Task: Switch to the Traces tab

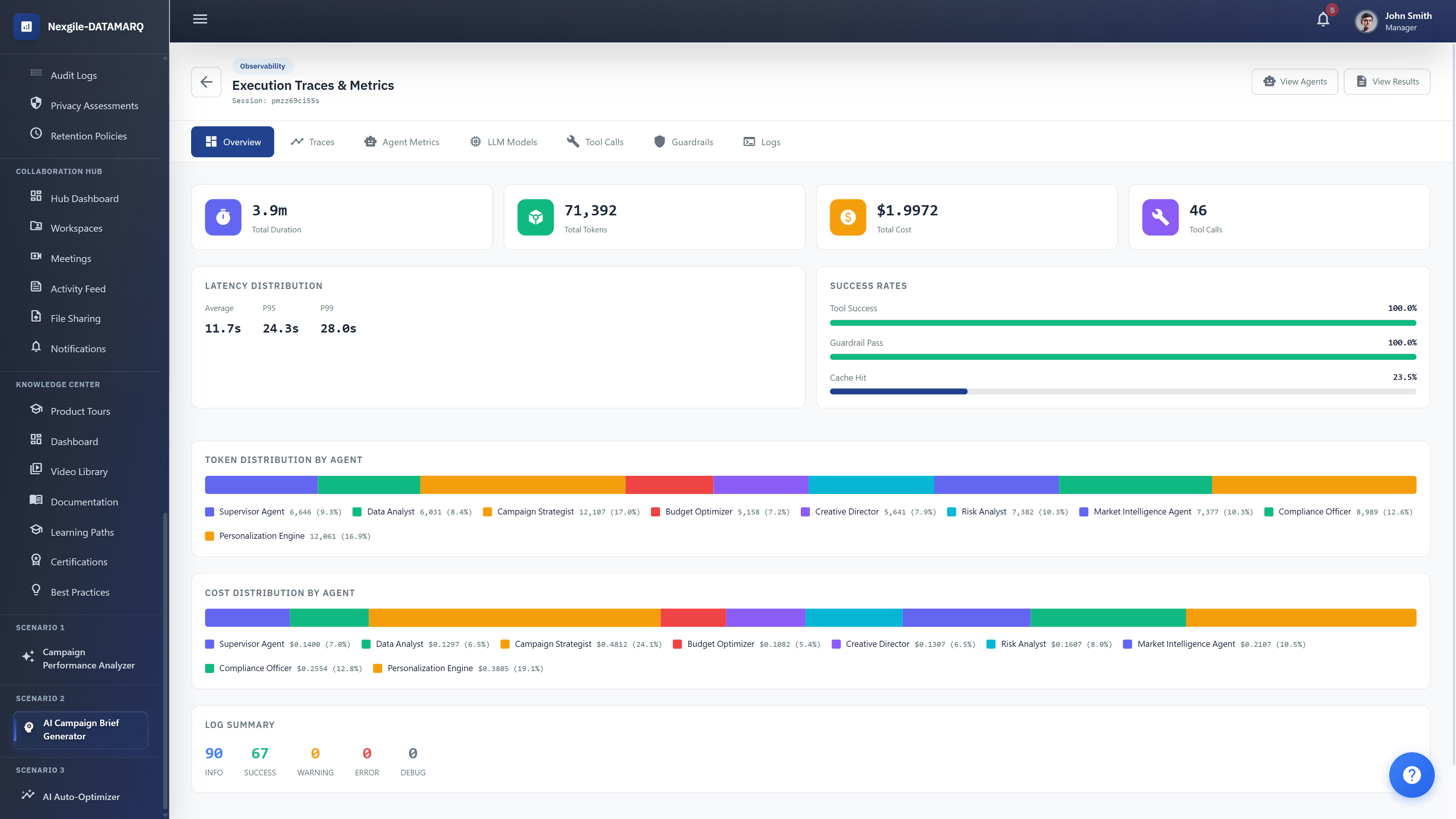Action: point(312,142)
